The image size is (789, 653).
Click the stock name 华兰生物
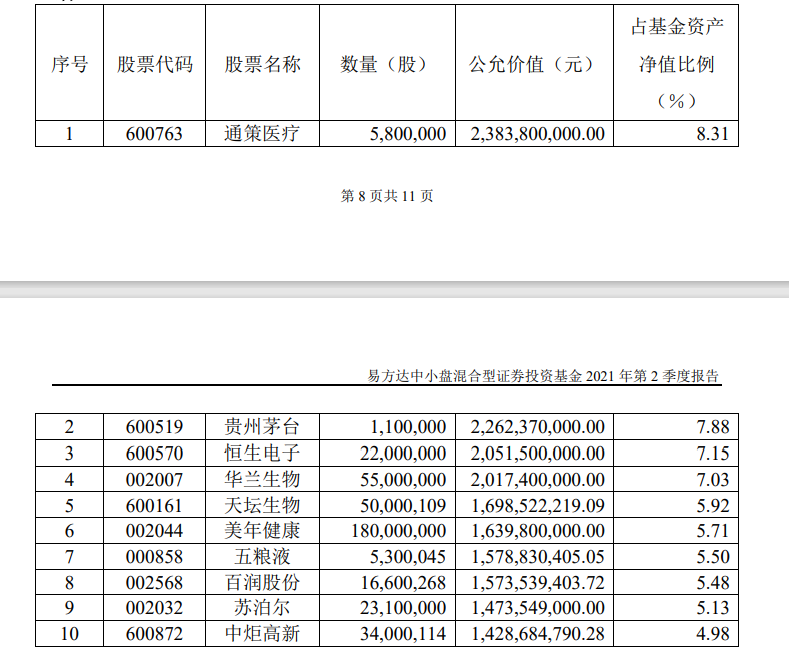coord(262,479)
